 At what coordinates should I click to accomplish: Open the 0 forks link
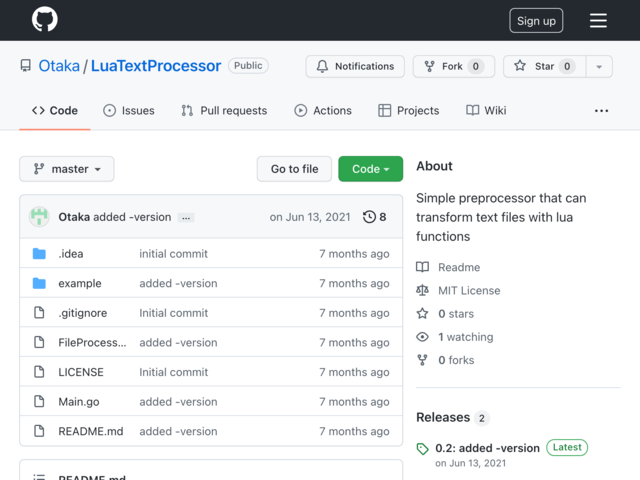click(456, 360)
